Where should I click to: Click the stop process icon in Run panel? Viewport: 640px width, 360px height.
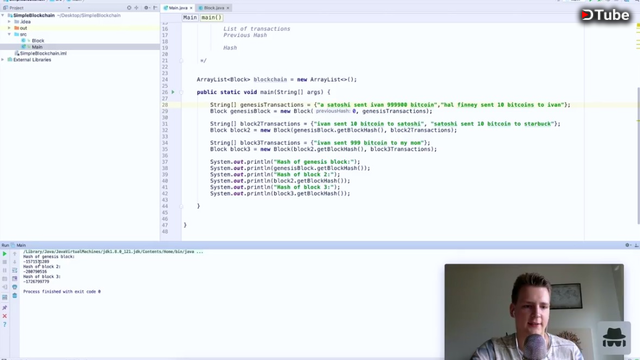click(5, 262)
